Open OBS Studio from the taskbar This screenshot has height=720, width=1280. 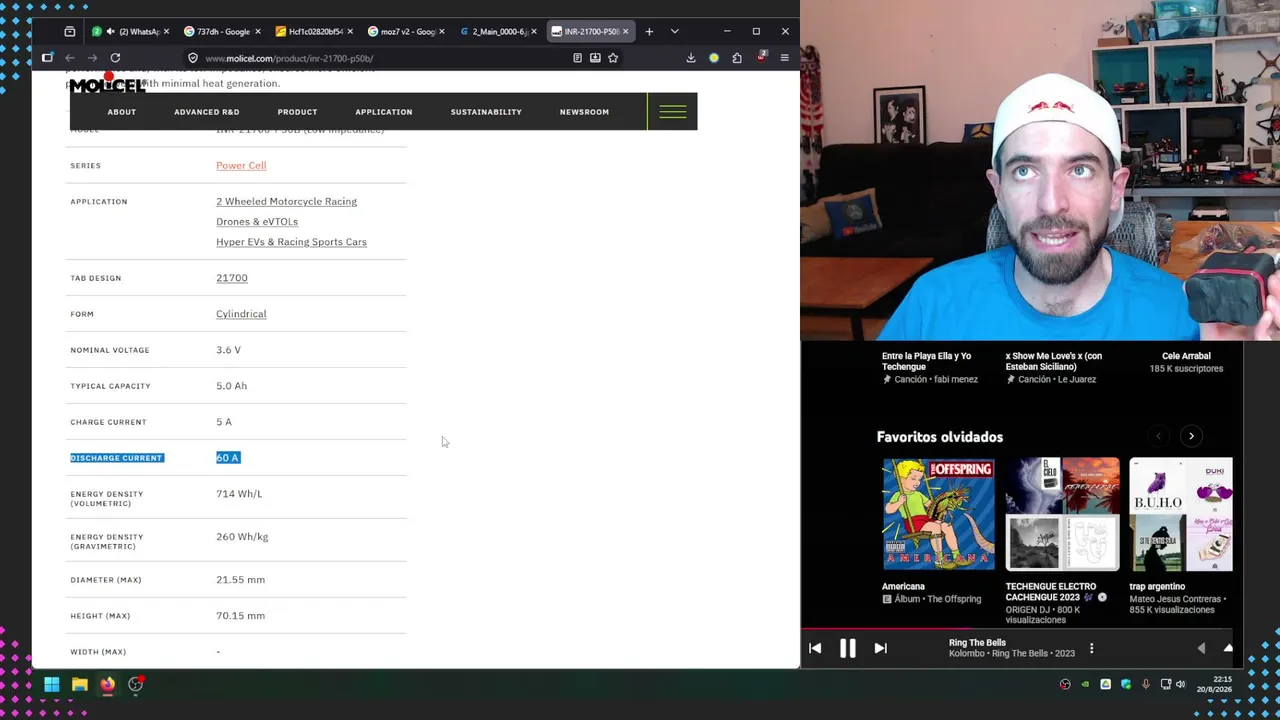coord(135,684)
